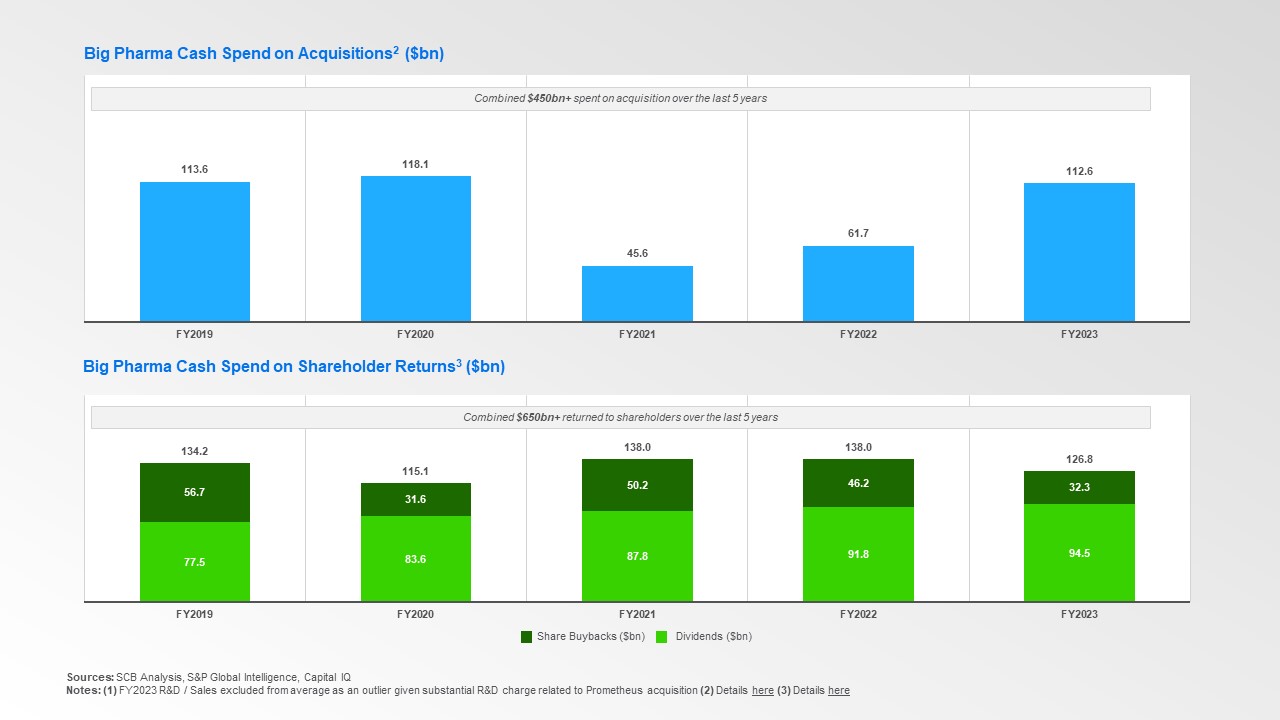1280x720 pixels.
Task: Select the FY2023 acquisitions bar labeled 112.6
Action: click(x=1079, y=252)
